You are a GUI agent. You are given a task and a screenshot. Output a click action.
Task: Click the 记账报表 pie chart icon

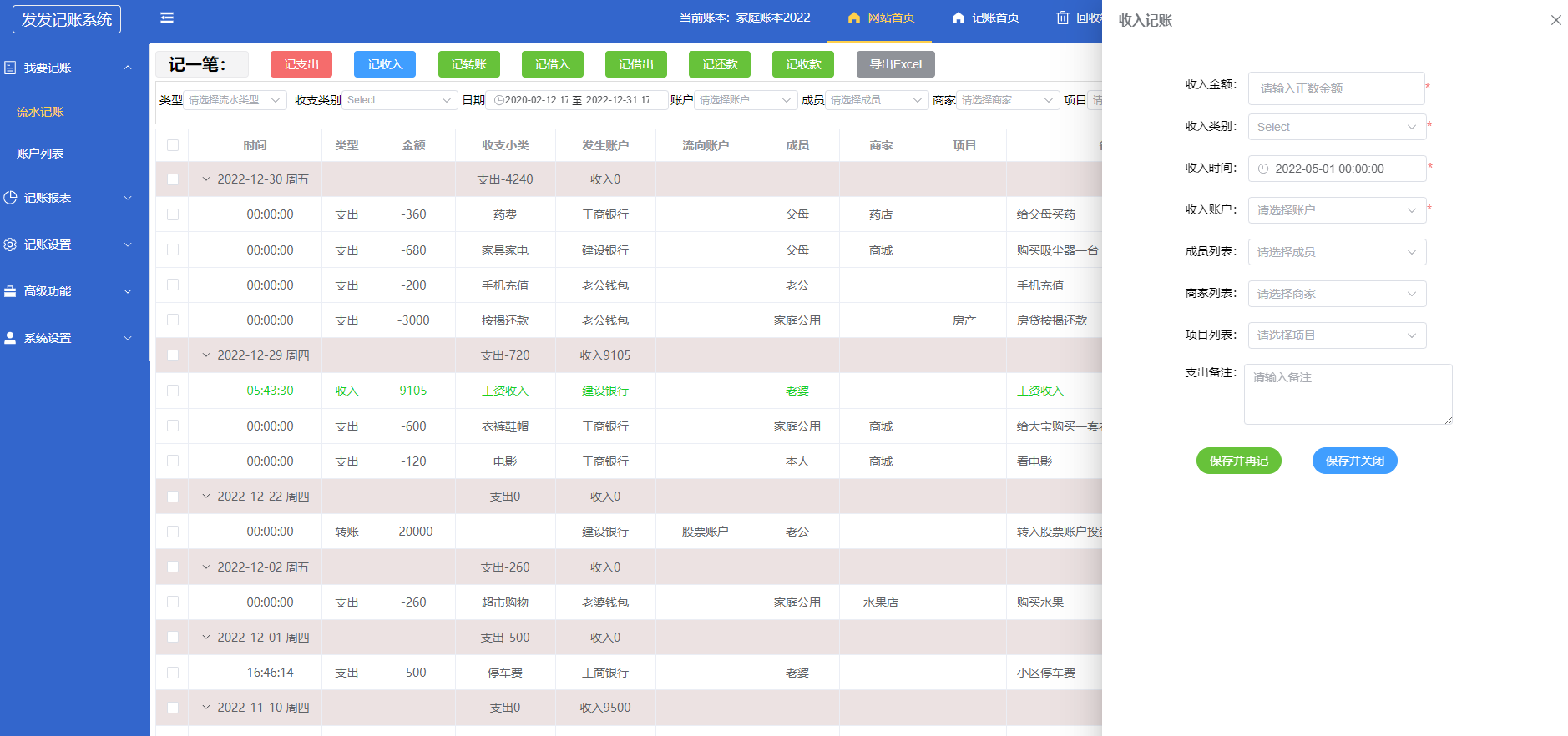point(10,198)
